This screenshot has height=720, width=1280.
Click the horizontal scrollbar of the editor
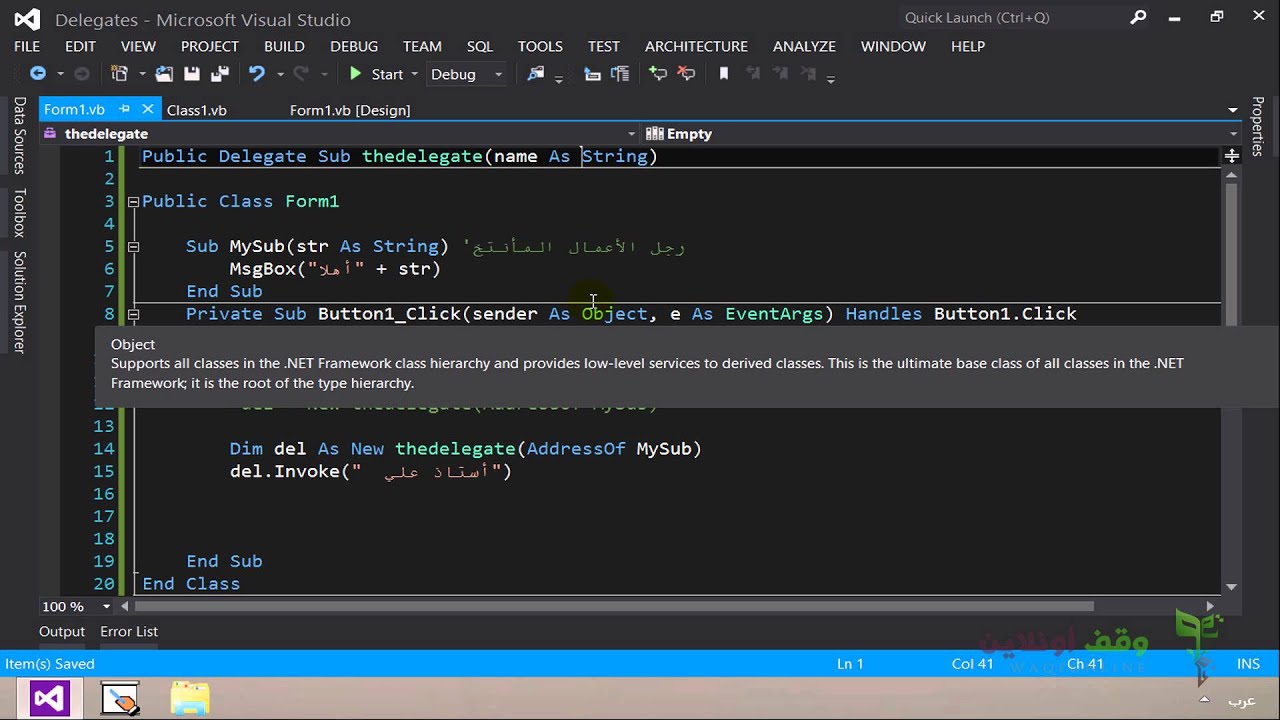614,606
